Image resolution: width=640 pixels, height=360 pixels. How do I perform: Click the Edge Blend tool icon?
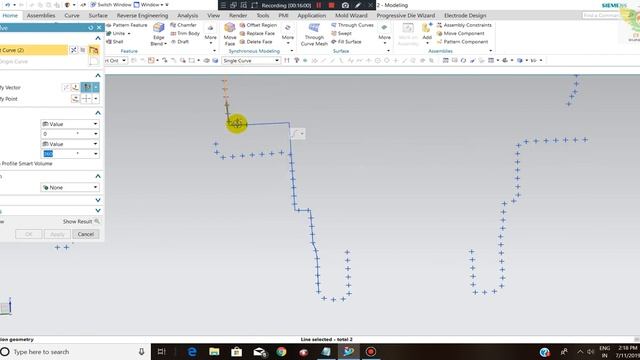pos(158,34)
